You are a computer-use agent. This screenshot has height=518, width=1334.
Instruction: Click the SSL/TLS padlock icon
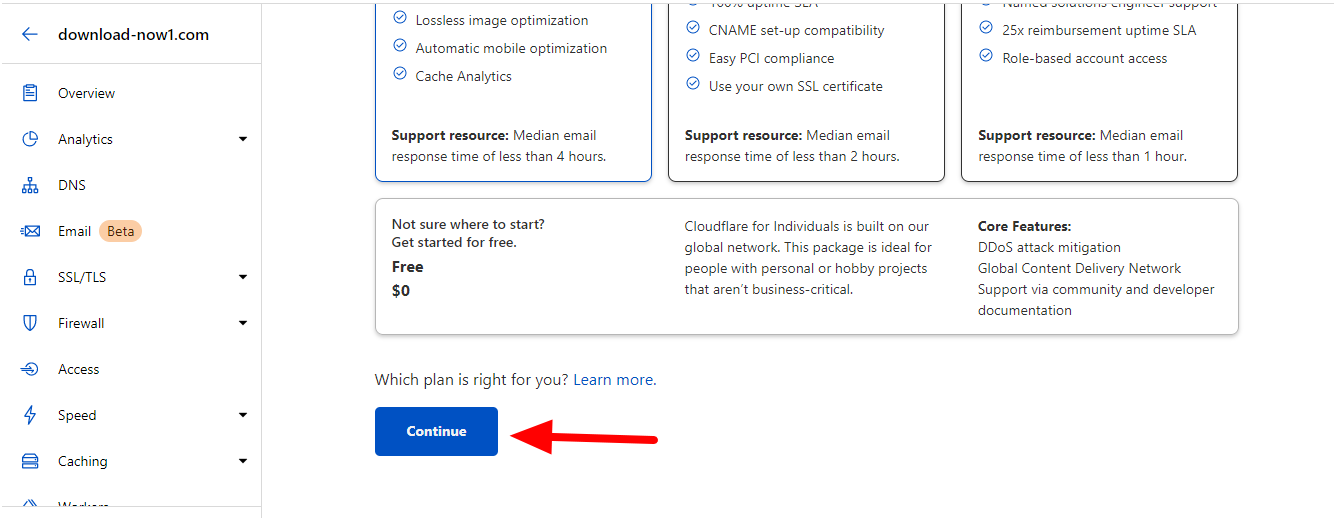(x=30, y=277)
